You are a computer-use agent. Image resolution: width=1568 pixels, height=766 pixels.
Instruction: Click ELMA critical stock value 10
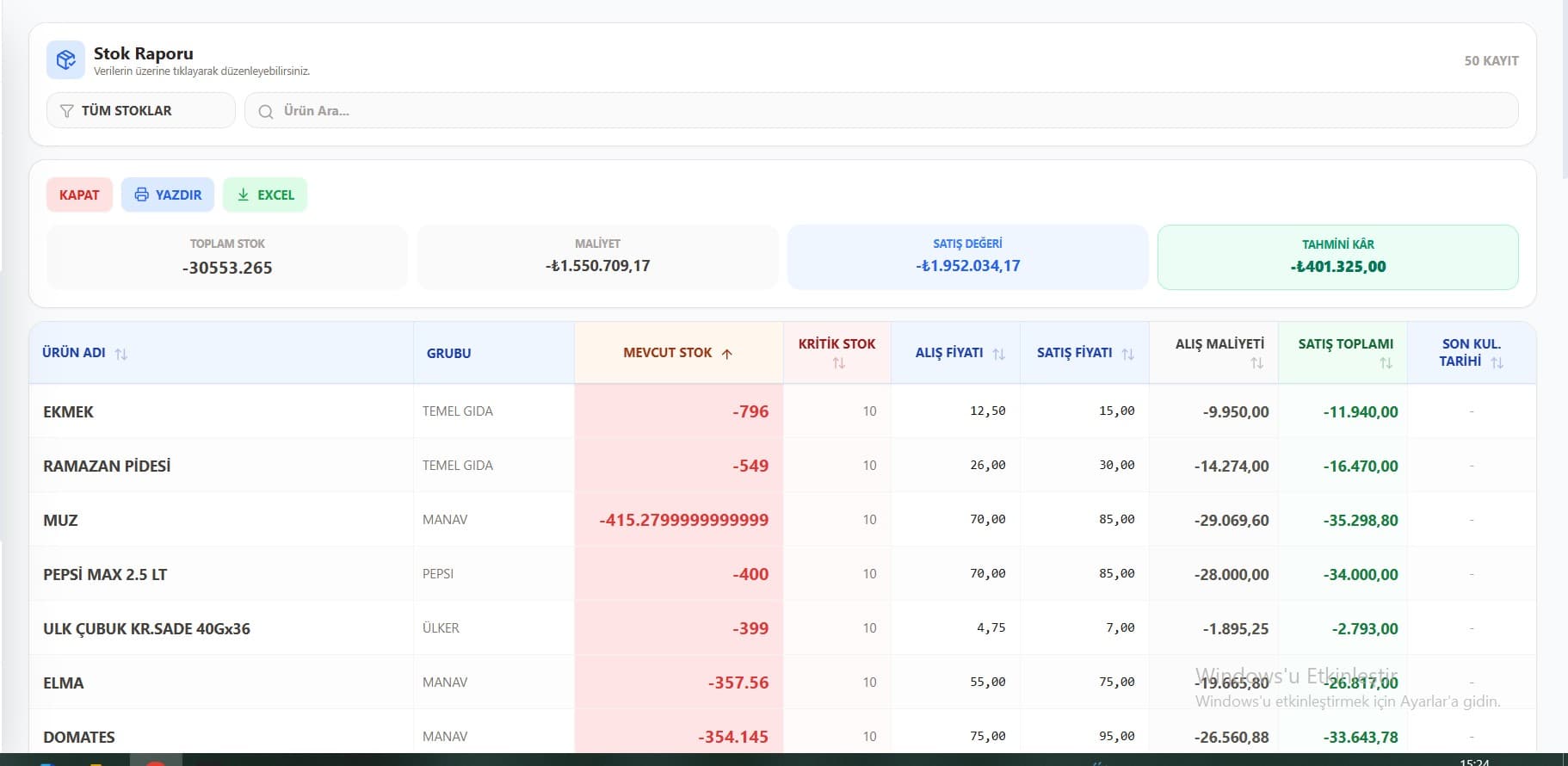click(870, 683)
